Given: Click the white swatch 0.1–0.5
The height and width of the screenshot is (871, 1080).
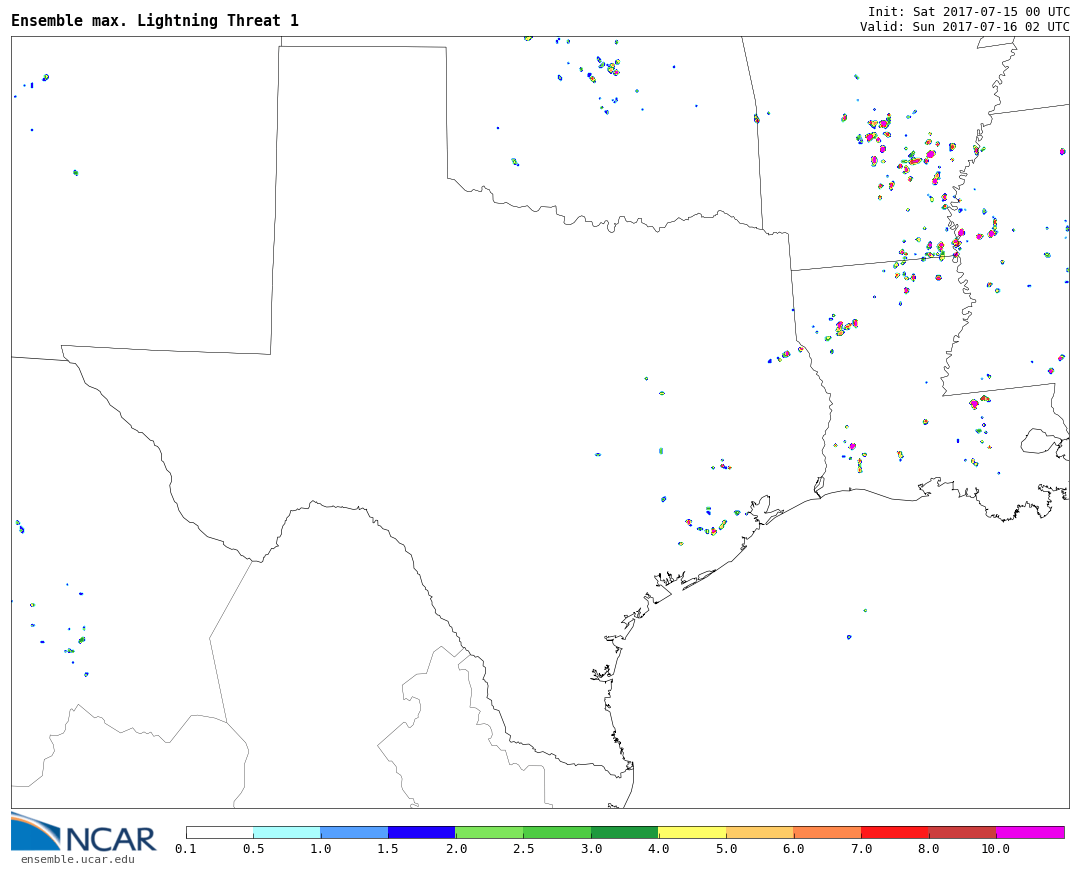Looking at the screenshot, I should pos(219,832).
